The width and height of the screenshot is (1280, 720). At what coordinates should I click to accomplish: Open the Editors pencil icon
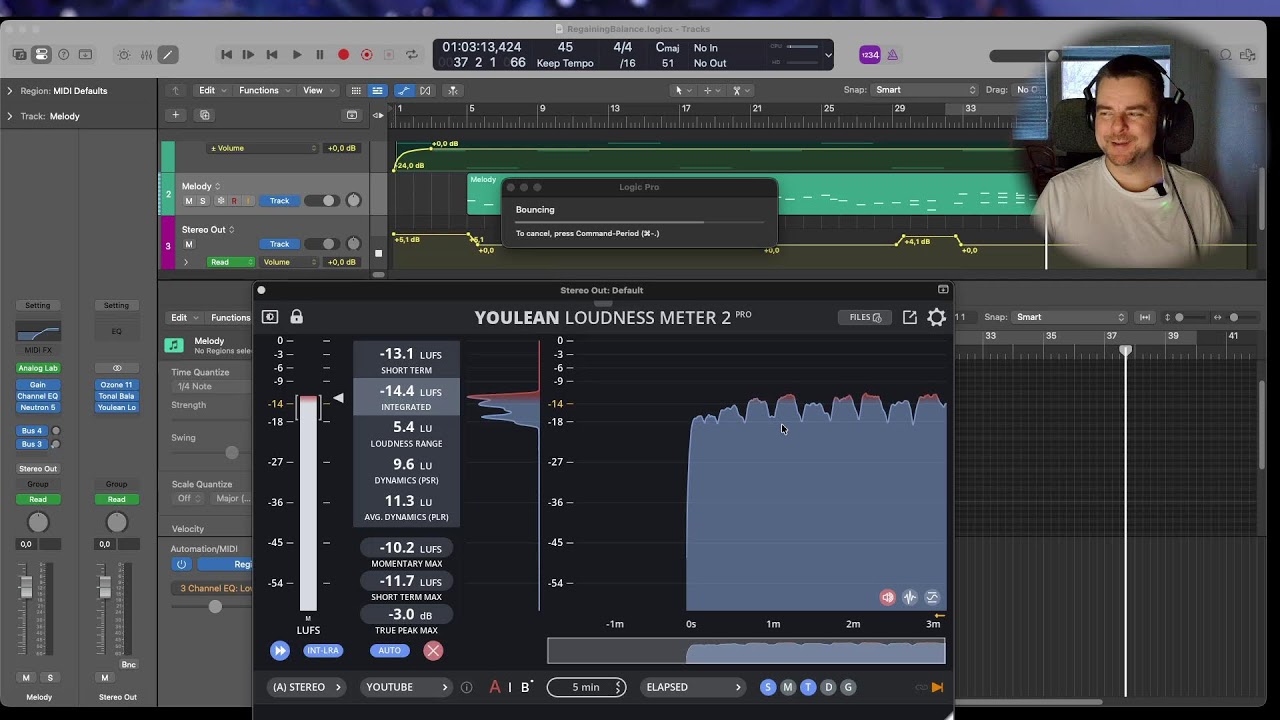pos(168,55)
